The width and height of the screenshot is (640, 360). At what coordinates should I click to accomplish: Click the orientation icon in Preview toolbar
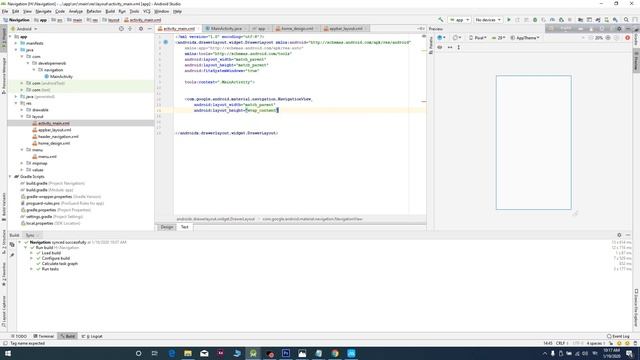tap(456, 38)
